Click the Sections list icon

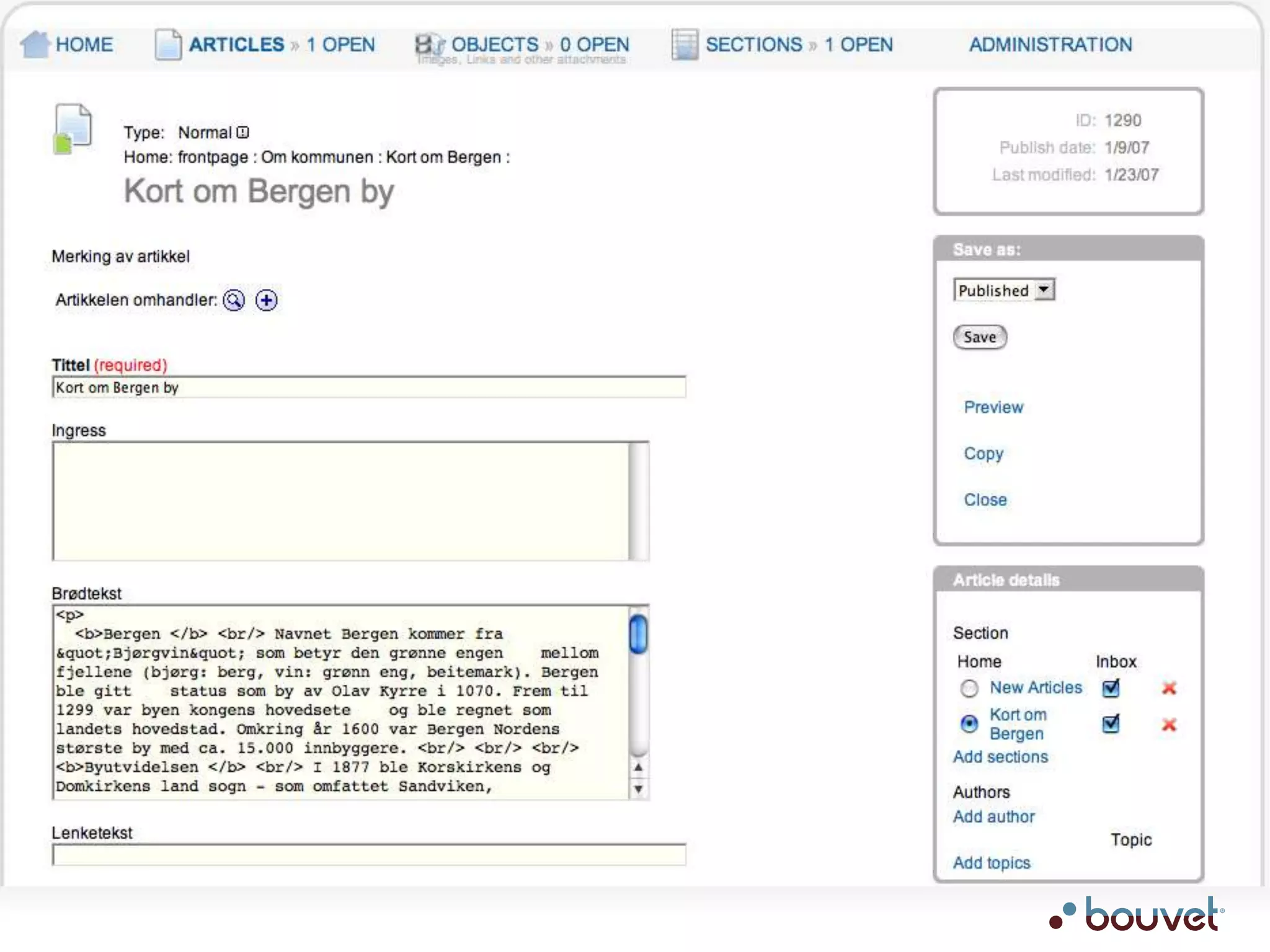point(685,45)
